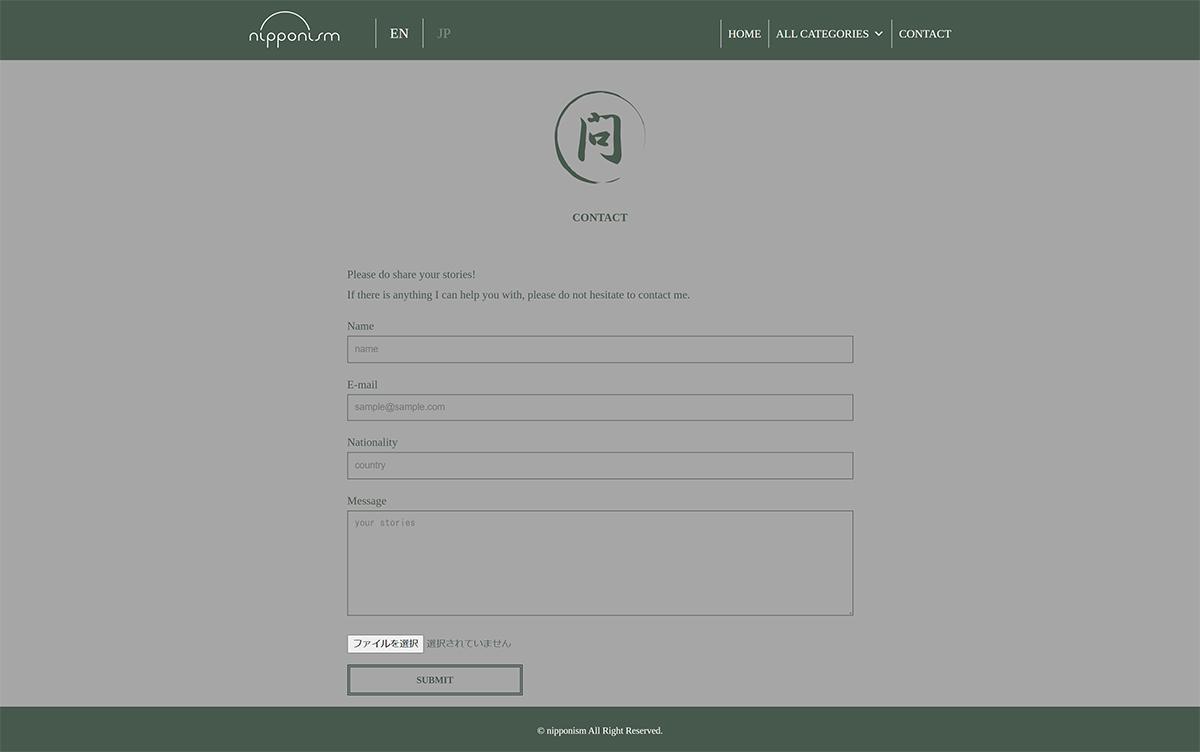Click the CONTACT page heading
Viewport: 1200px width, 752px height.
click(600, 217)
